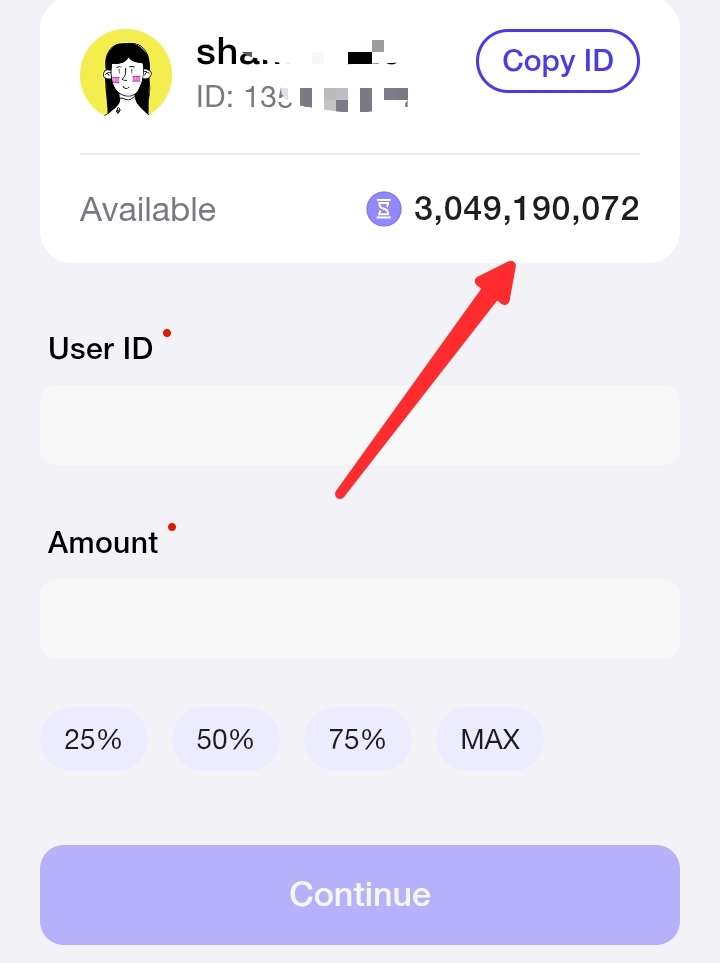This screenshot has width=720, height=963.
Task: Select the MAX amount chip
Action: [490, 739]
